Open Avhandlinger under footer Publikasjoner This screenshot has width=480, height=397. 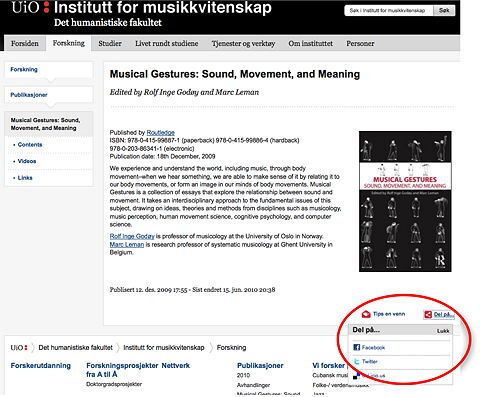tap(253, 385)
